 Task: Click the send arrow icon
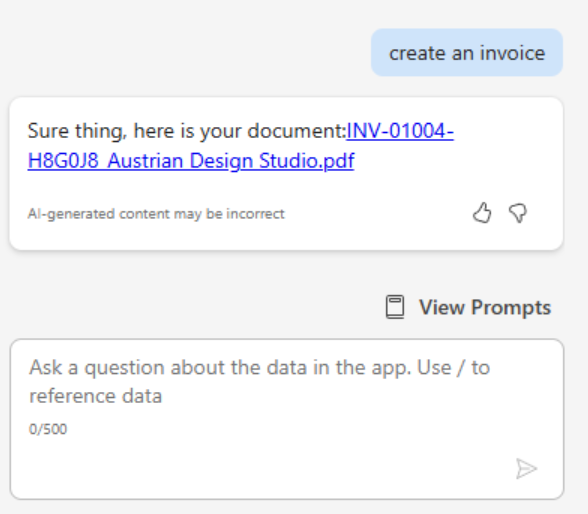click(526, 469)
